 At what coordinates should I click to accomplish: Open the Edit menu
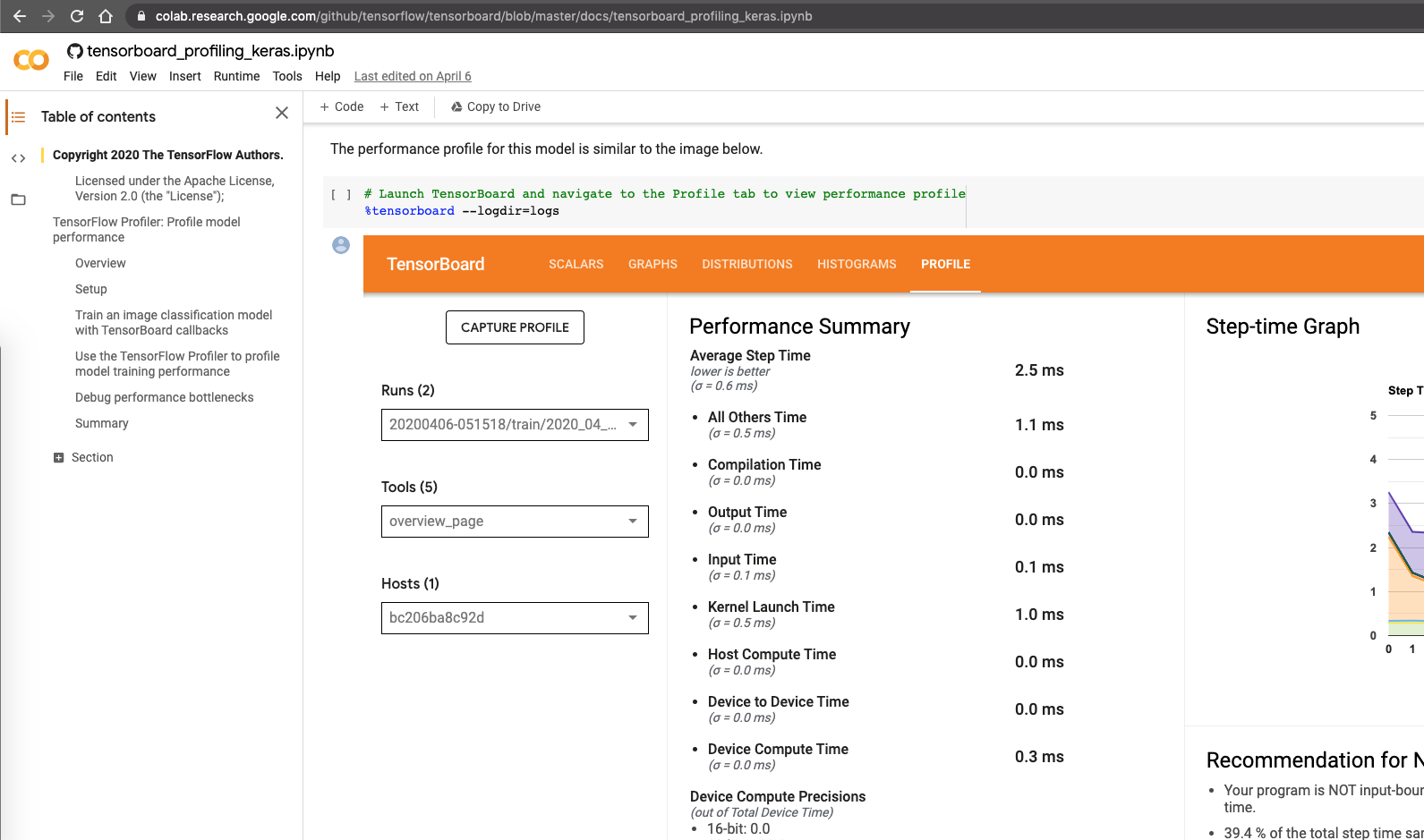click(107, 76)
